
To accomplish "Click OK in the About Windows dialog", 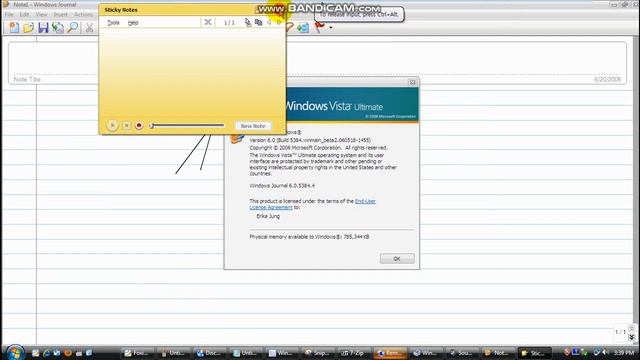I will (397, 259).
